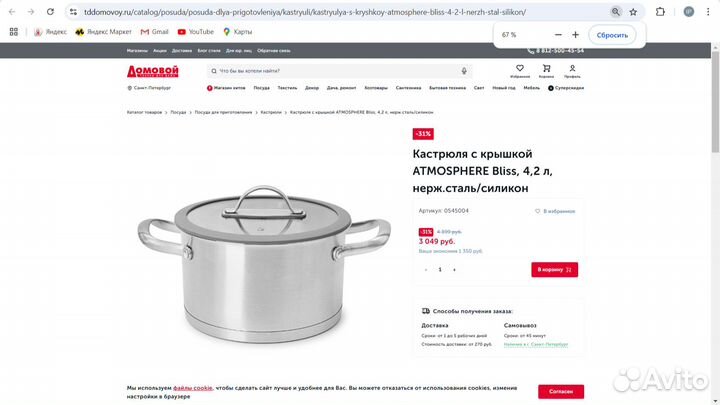Open the profile user icon

point(572,68)
